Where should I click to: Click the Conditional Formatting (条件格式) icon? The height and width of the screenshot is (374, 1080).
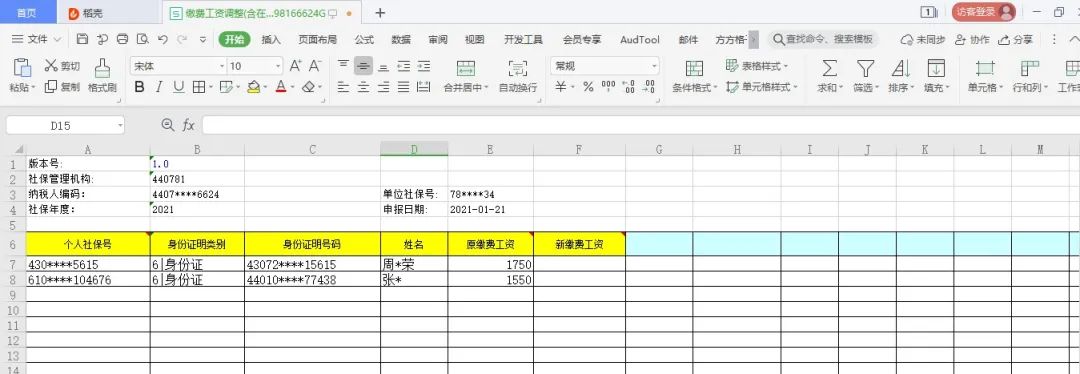click(x=694, y=67)
